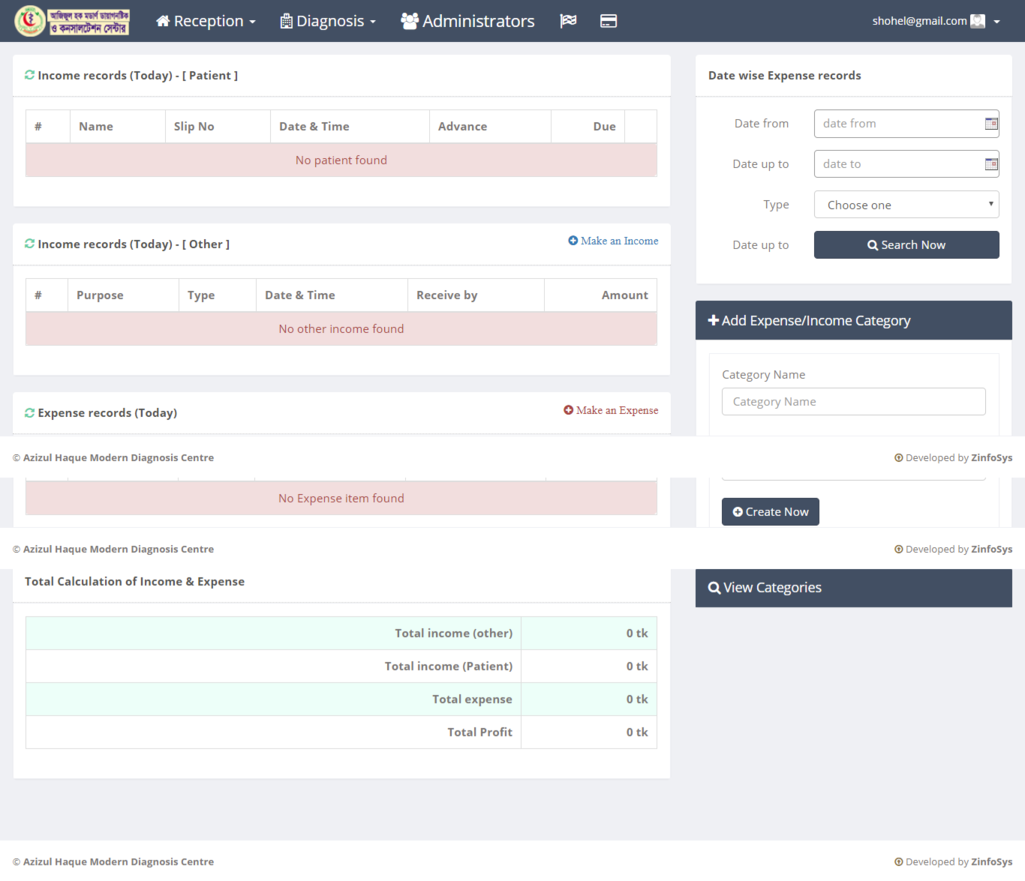Click the checkered flag icon in navbar
This screenshot has width=1025, height=881.
[x=568, y=21]
